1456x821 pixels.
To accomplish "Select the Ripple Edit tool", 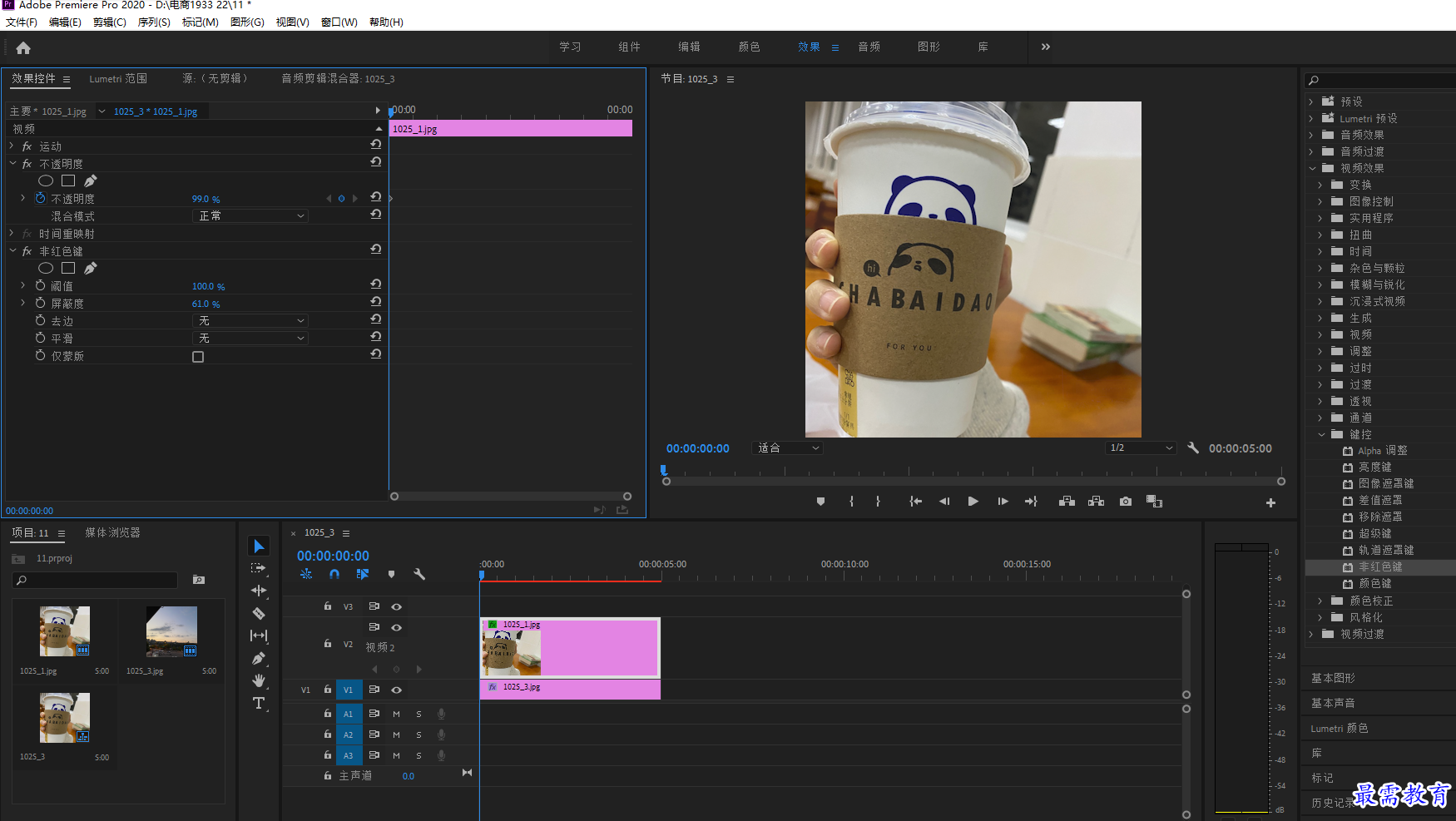I will pos(259,591).
